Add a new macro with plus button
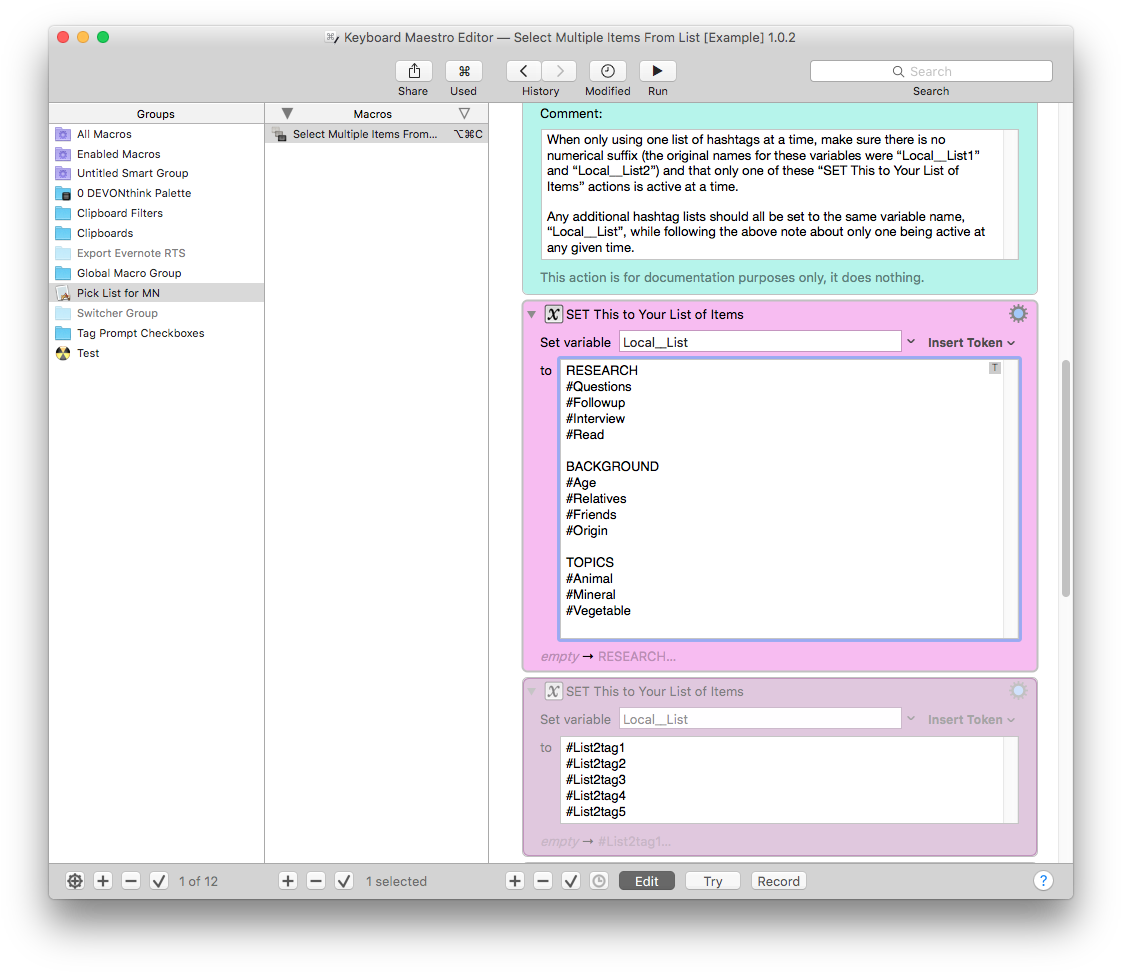This screenshot has height=972, width=1121. (x=288, y=881)
